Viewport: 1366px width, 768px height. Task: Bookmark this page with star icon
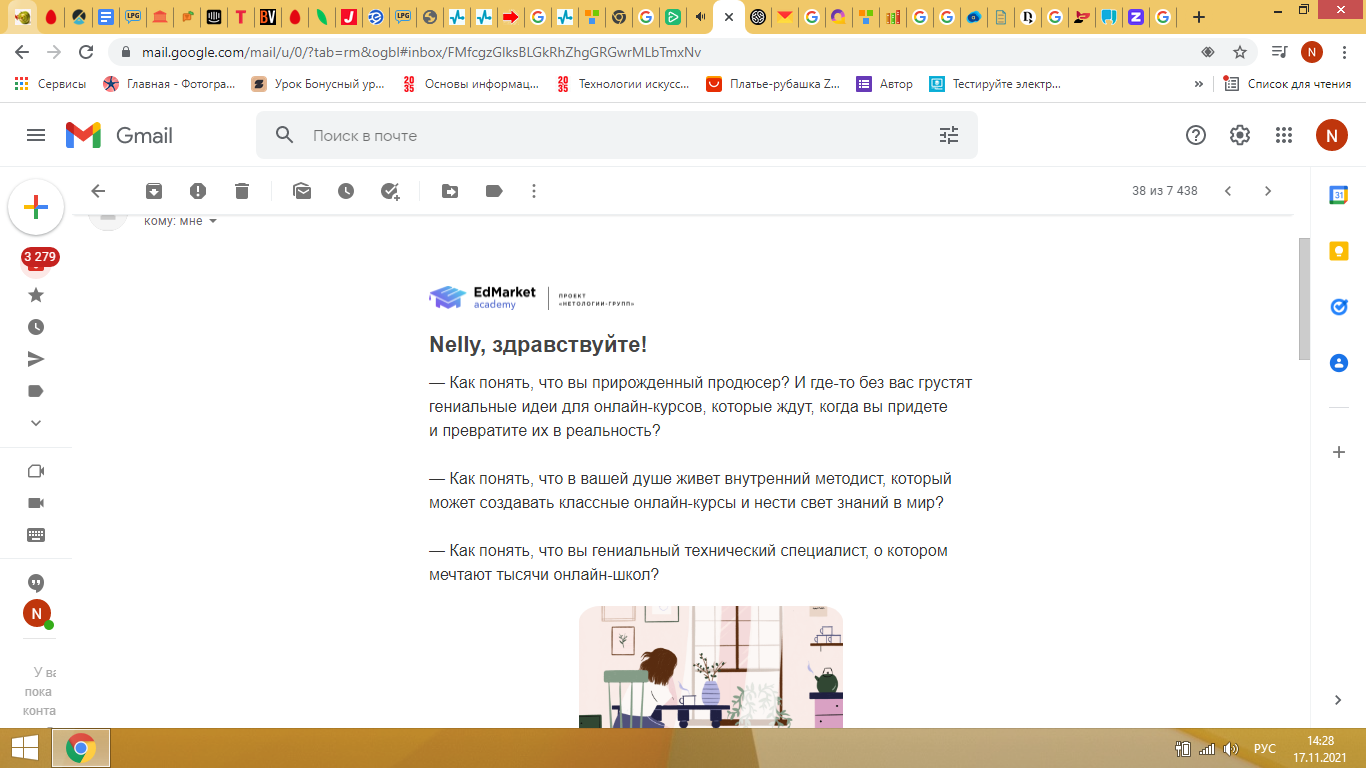1240,52
